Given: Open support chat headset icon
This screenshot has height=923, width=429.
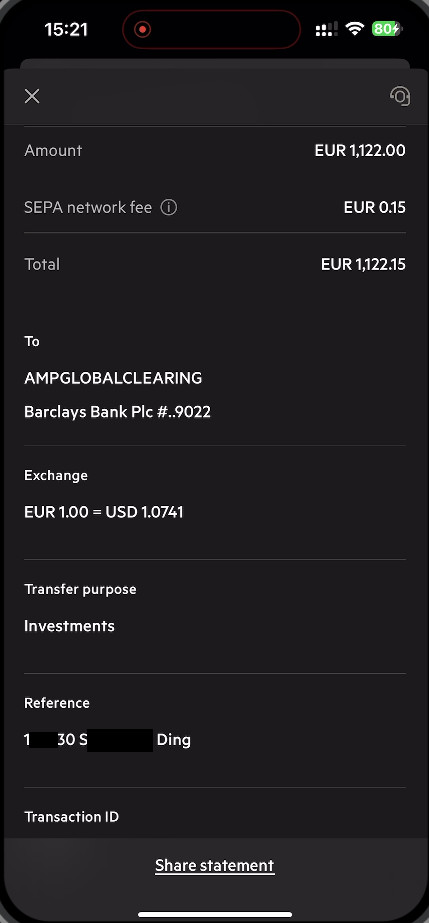Looking at the screenshot, I should tap(400, 96).
